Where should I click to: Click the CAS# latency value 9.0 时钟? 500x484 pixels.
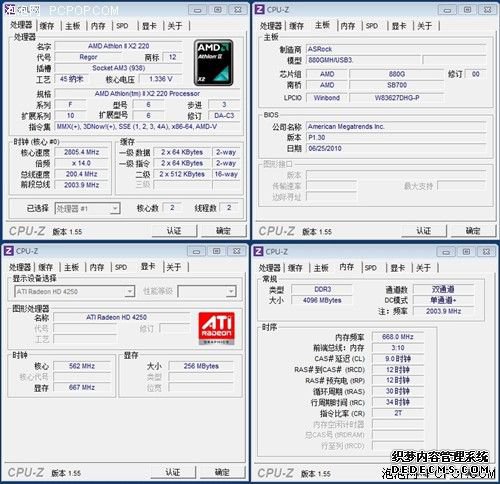pyautogui.click(x=398, y=359)
